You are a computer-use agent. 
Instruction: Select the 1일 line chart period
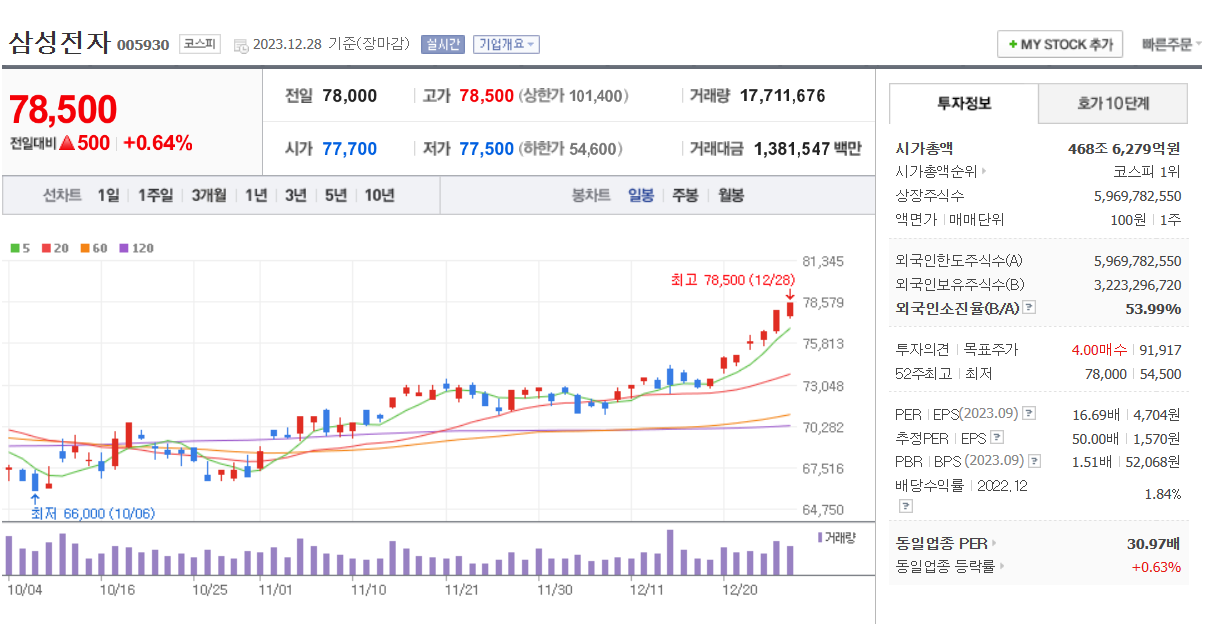pos(108,195)
